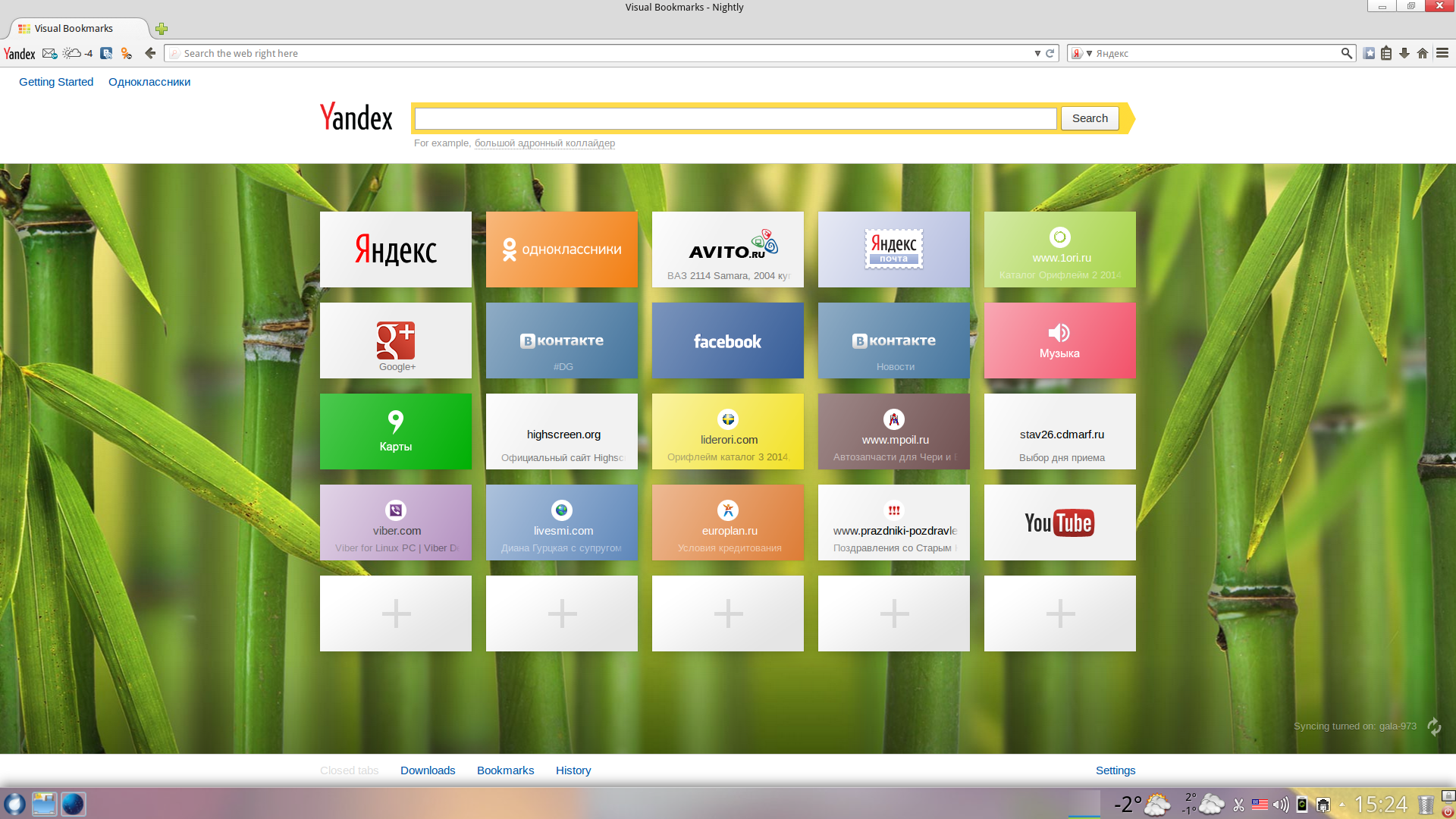Screen dimensions: 1456x819
Task: Click the clock in system tray
Action: [x=1380, y=804]
